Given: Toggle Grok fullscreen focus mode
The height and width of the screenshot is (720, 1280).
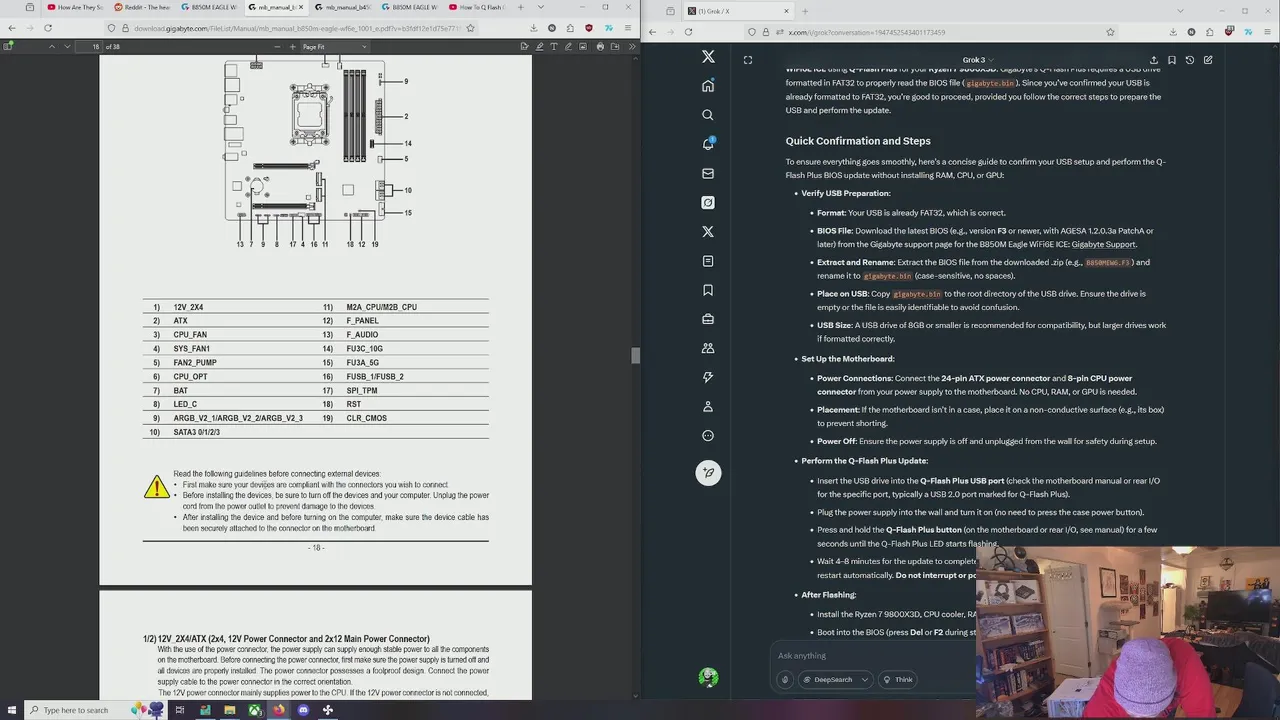Looking at the screenshot, I should pos(748,60).
